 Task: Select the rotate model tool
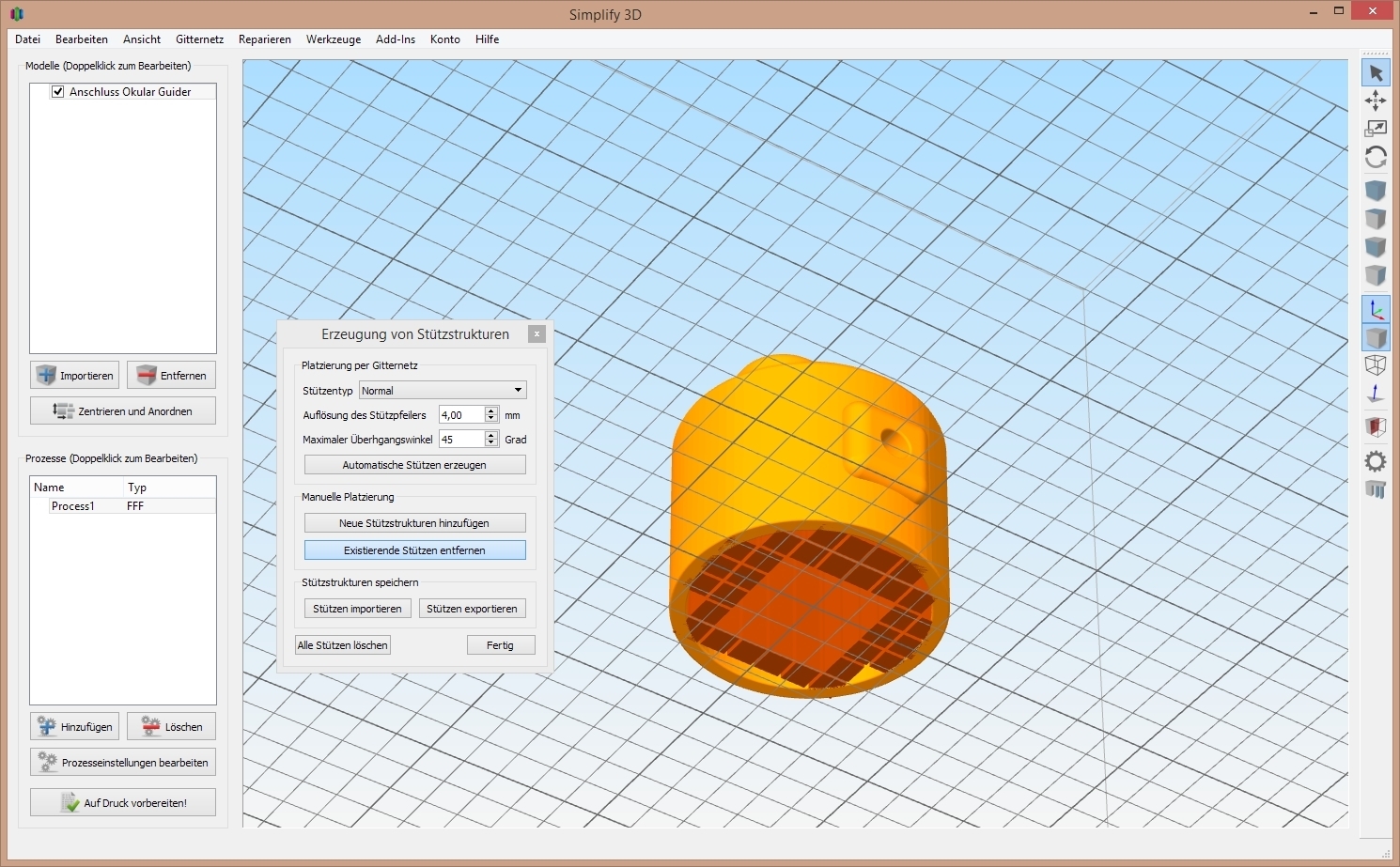pyautogui.click(x=1376, y=157)
